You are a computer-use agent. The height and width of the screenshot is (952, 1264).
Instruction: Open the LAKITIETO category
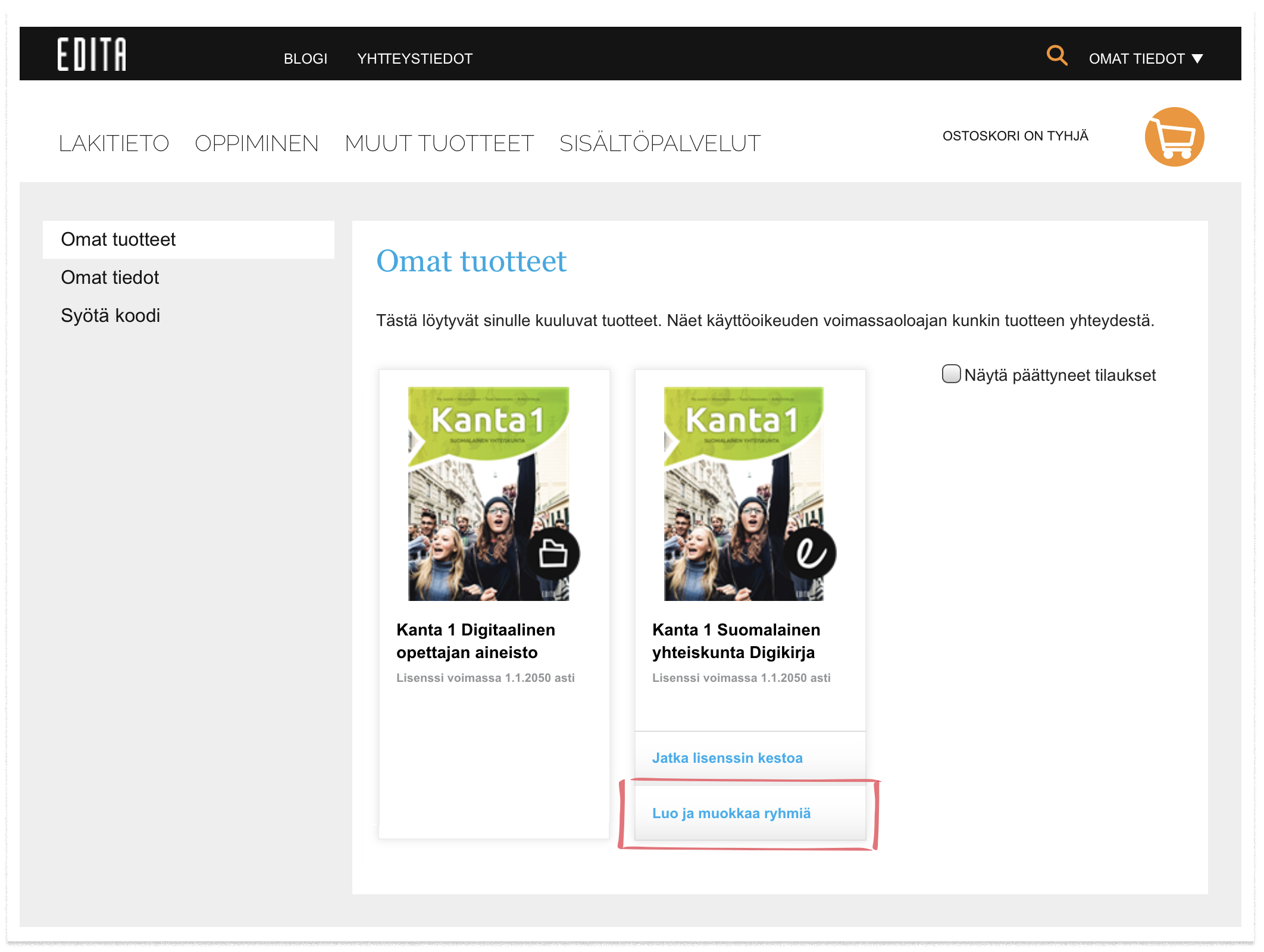[114, 143]
